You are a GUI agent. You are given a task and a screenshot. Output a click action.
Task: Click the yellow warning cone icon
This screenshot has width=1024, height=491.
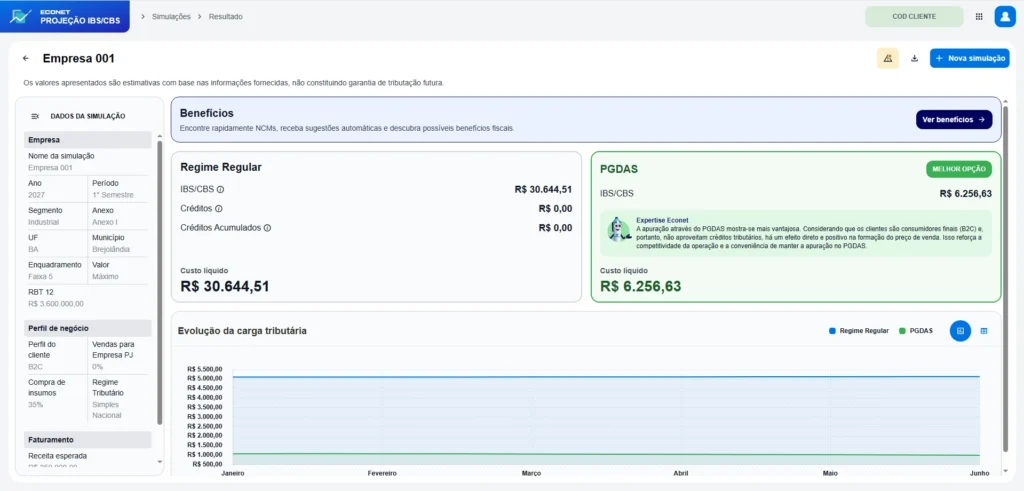(888, 58)
